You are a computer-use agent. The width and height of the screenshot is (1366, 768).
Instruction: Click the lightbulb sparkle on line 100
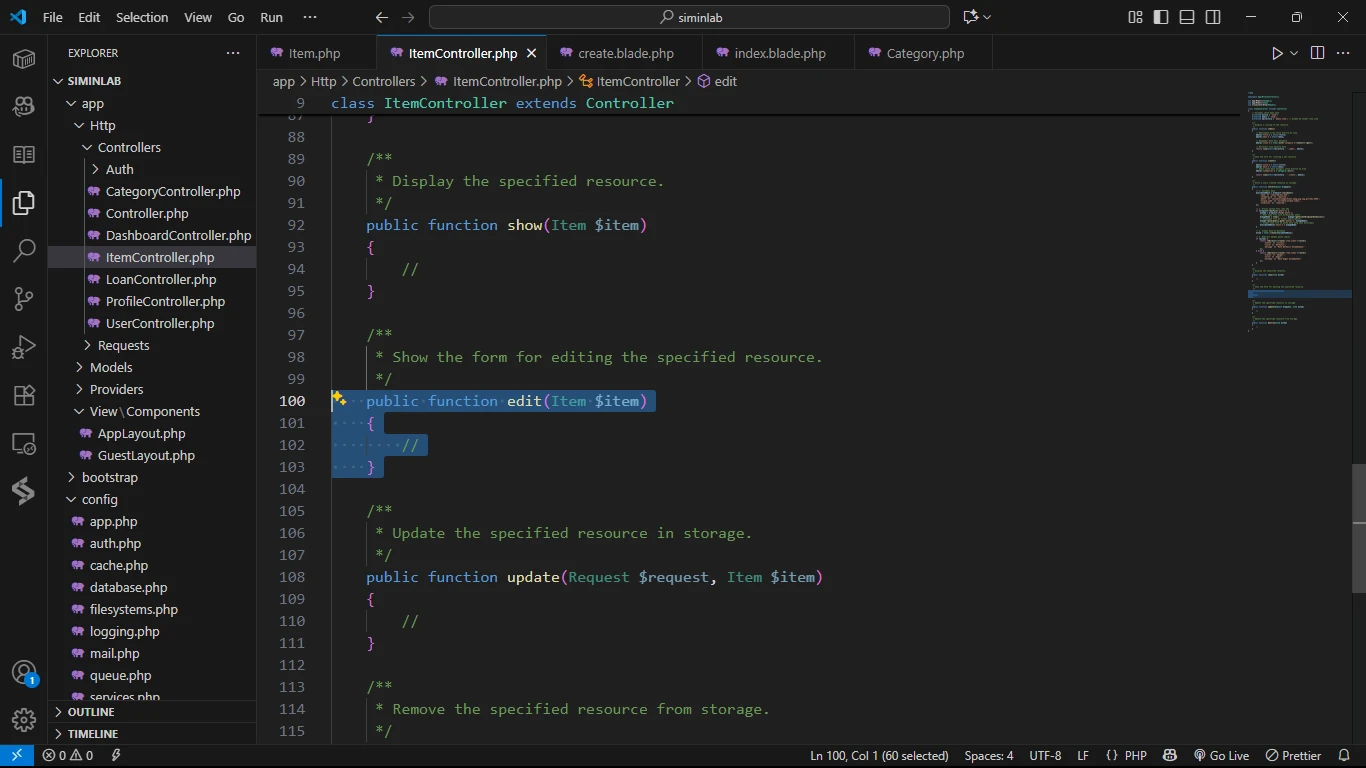pos(339,400)
